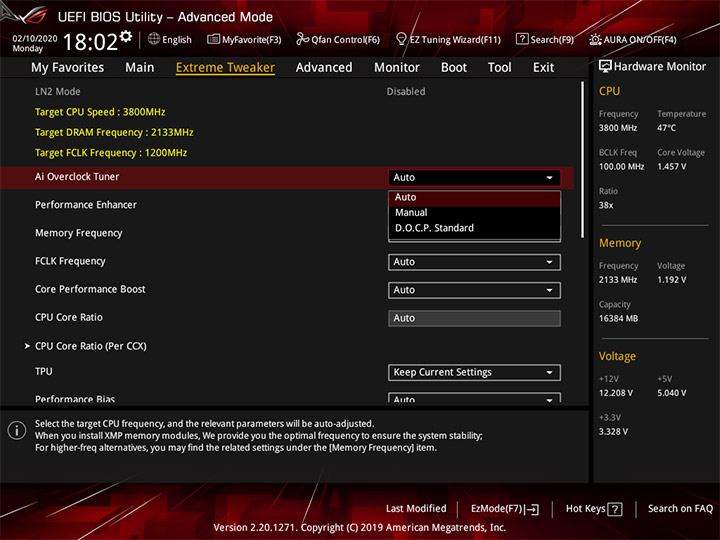
Task: Select the Core Performance Boost label
Action: click(x=90, y=289)
